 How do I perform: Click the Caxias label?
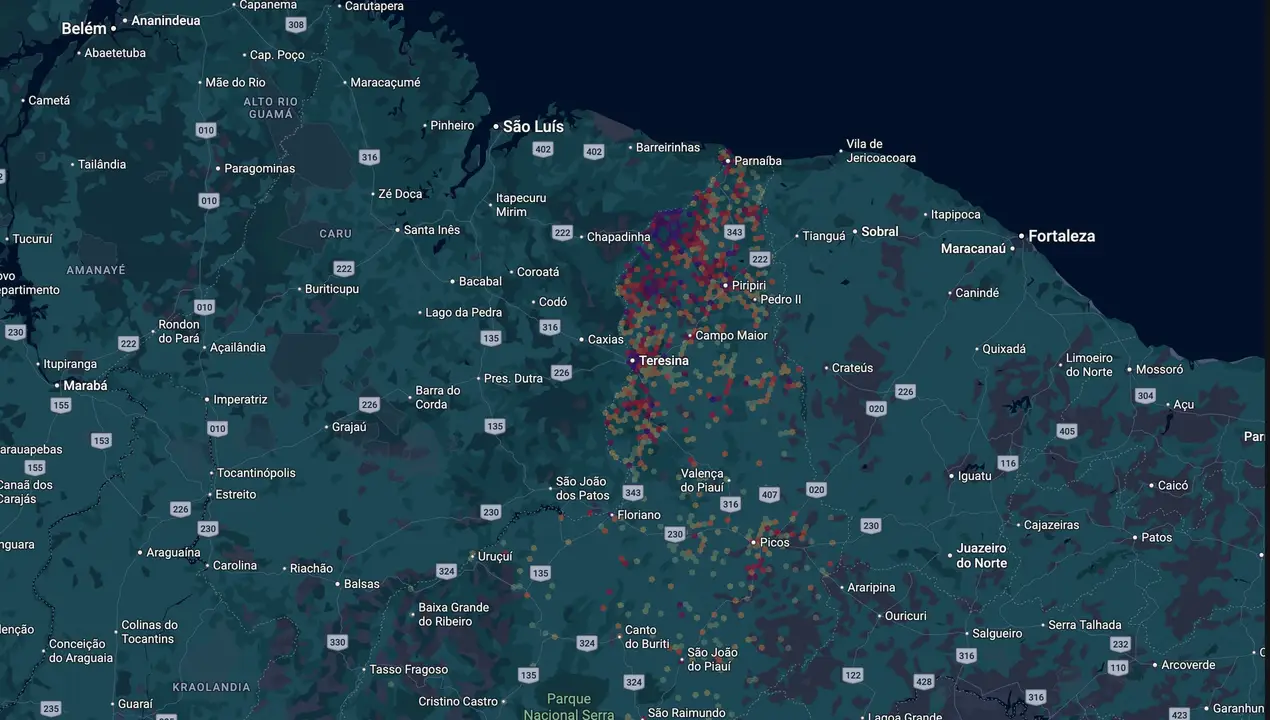(x=605, y=340)
